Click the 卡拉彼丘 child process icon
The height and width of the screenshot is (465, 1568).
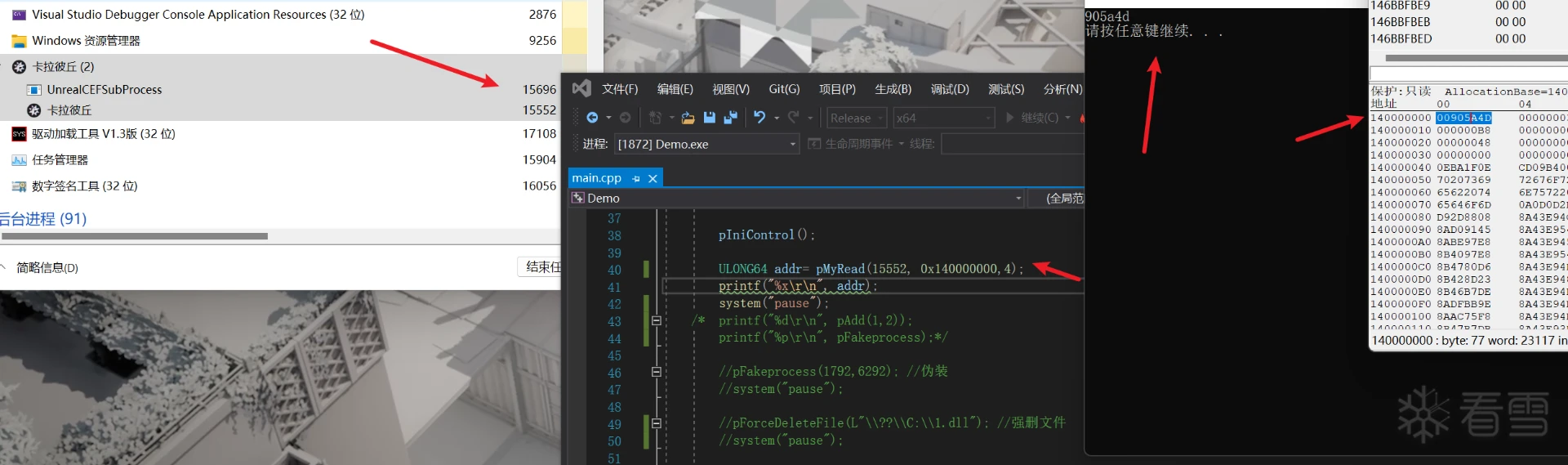point(34,110)
